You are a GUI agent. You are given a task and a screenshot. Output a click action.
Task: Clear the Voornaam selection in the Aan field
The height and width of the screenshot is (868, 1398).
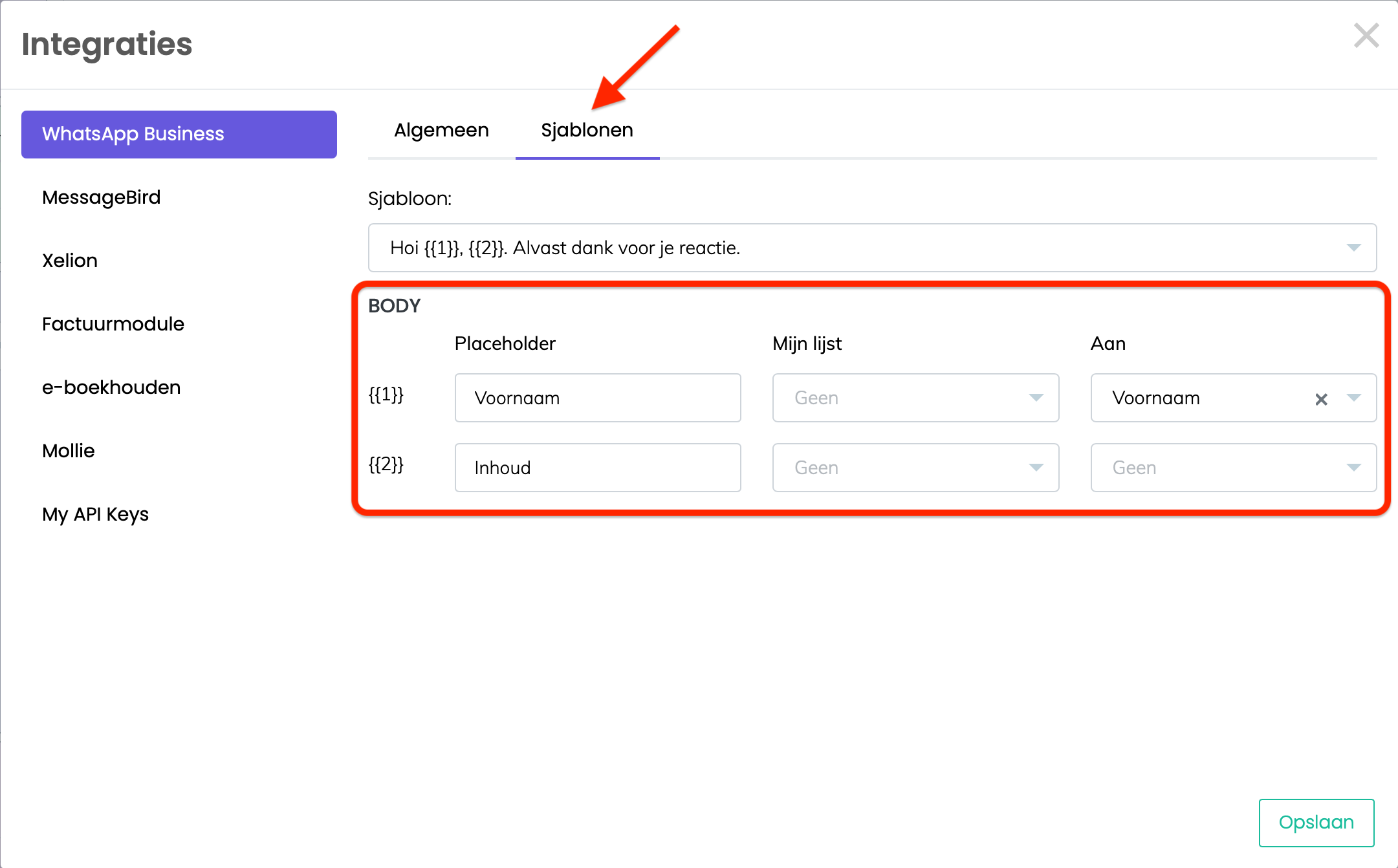(1321, 399)
